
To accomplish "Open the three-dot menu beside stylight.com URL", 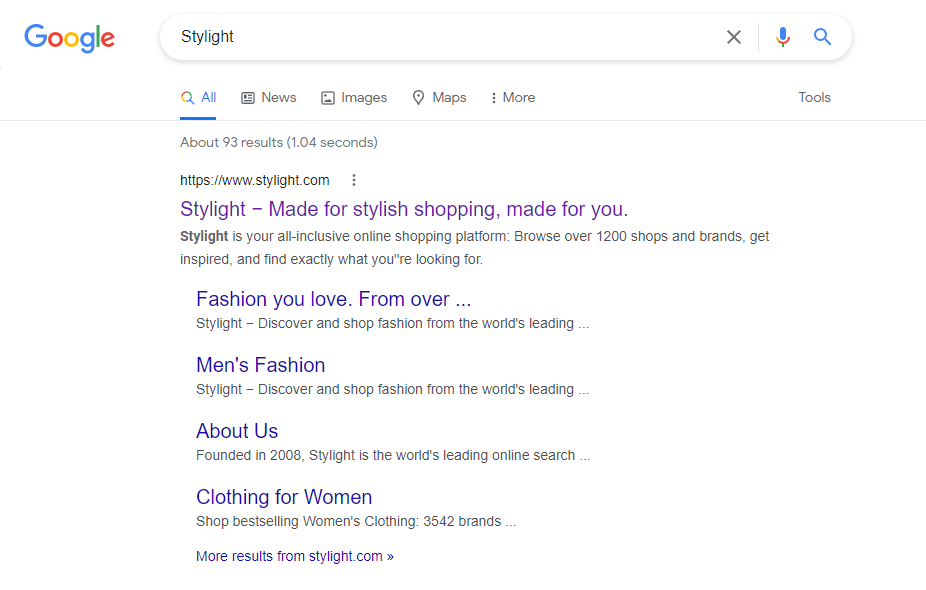I will 354,180.
